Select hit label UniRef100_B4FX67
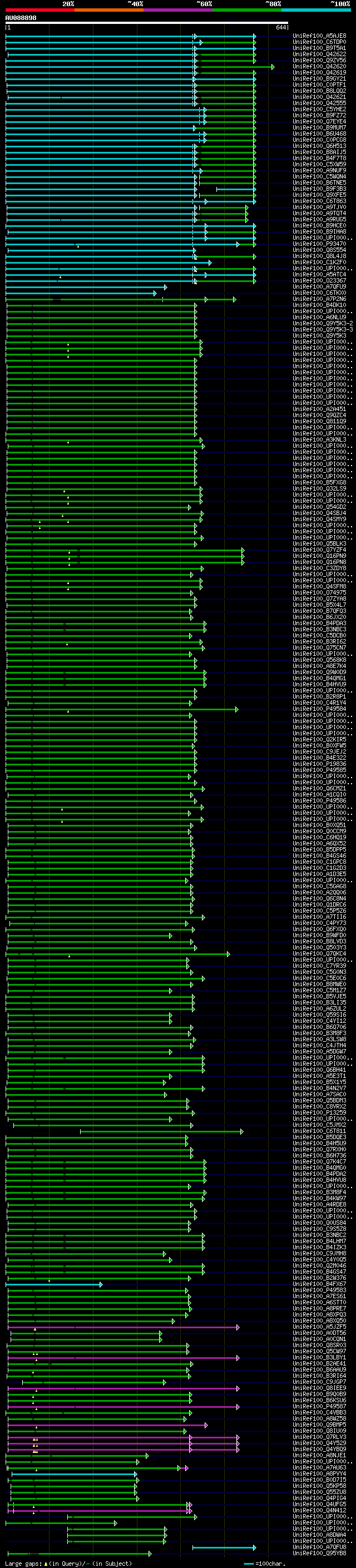This screenshot has width=356, height=1568. tap(319, 1284)
